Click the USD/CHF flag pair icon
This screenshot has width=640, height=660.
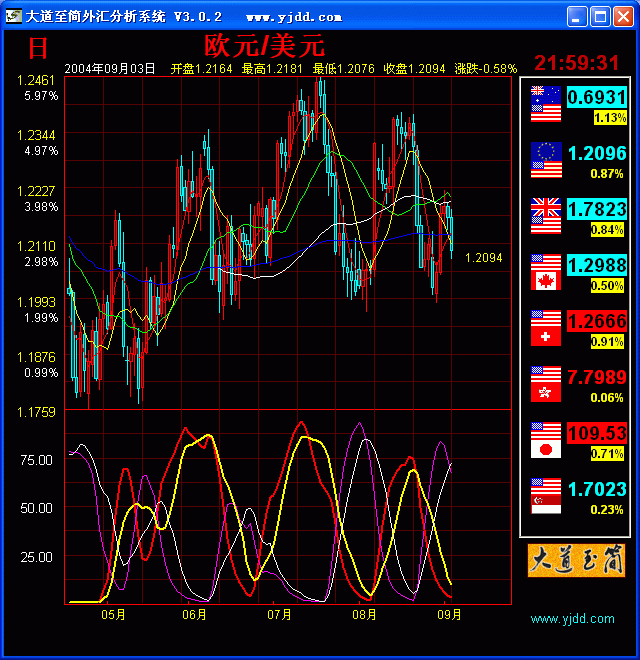click(546, 328)
